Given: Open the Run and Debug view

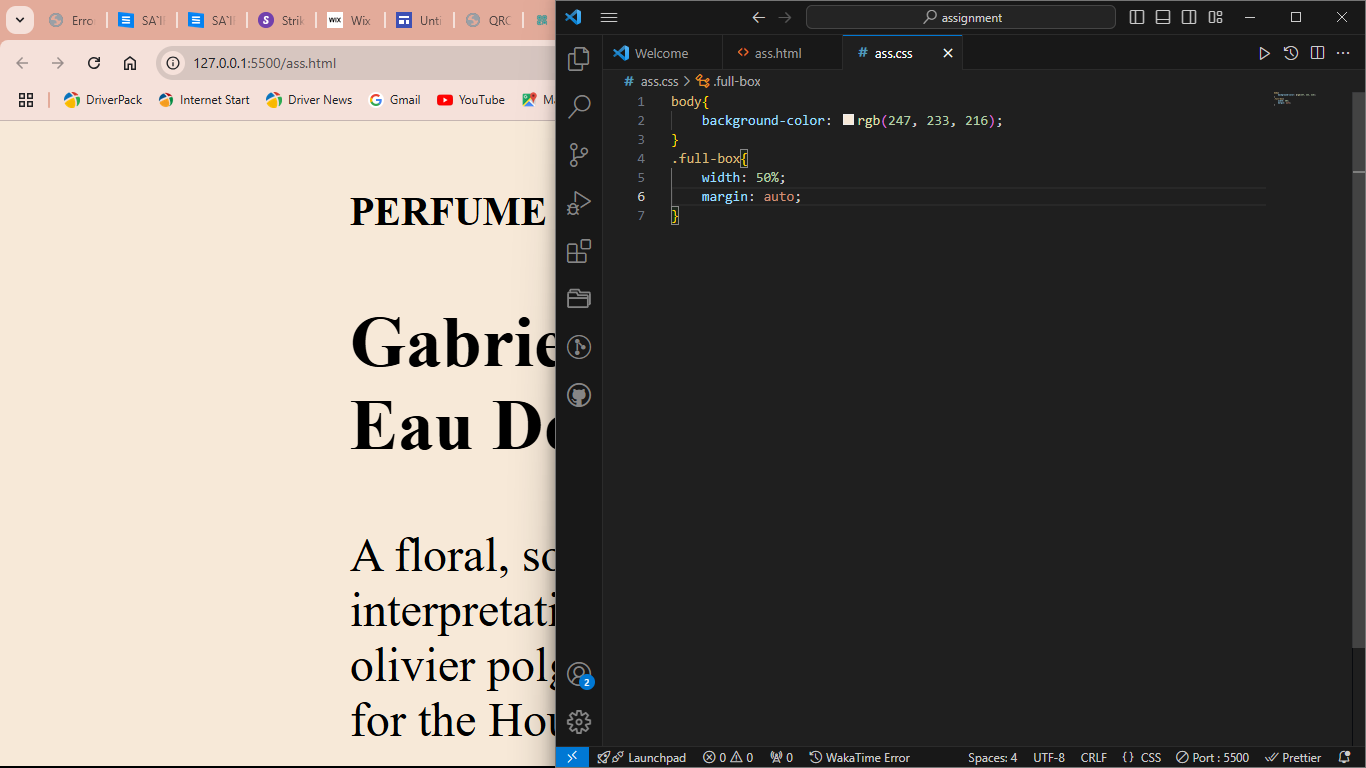Looking at the screenshot, I should pyautogui.click(x=579, y=203).
